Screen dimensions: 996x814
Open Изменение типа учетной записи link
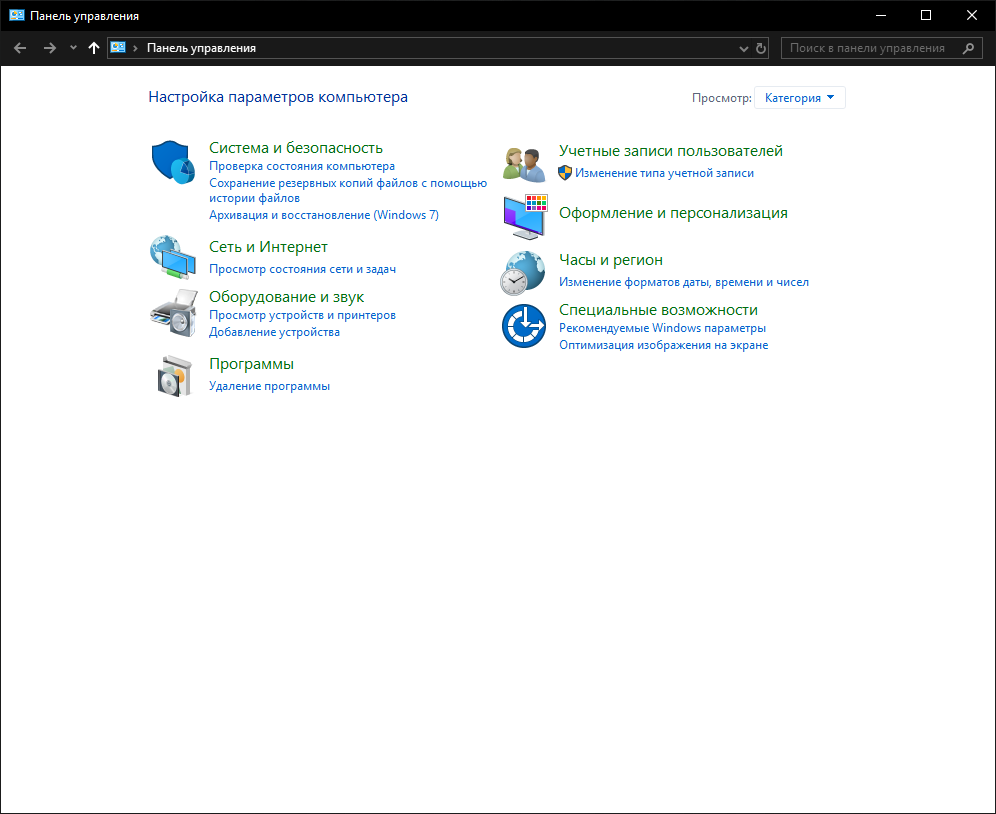664,173
